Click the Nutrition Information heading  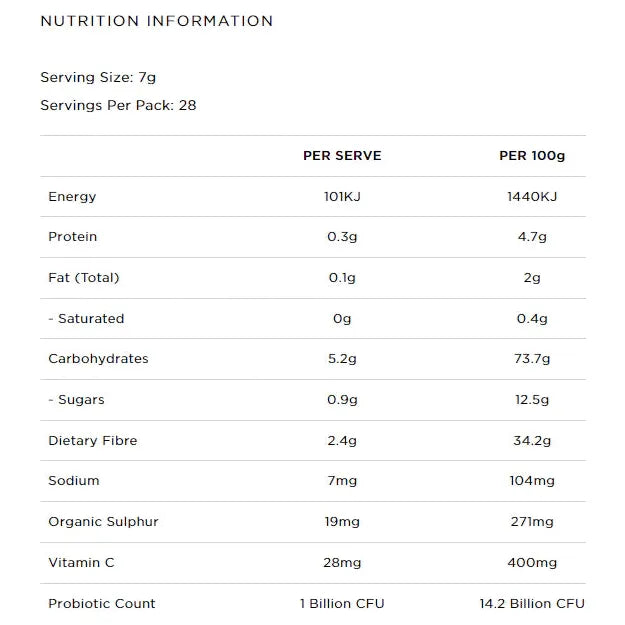coord(156,21)
